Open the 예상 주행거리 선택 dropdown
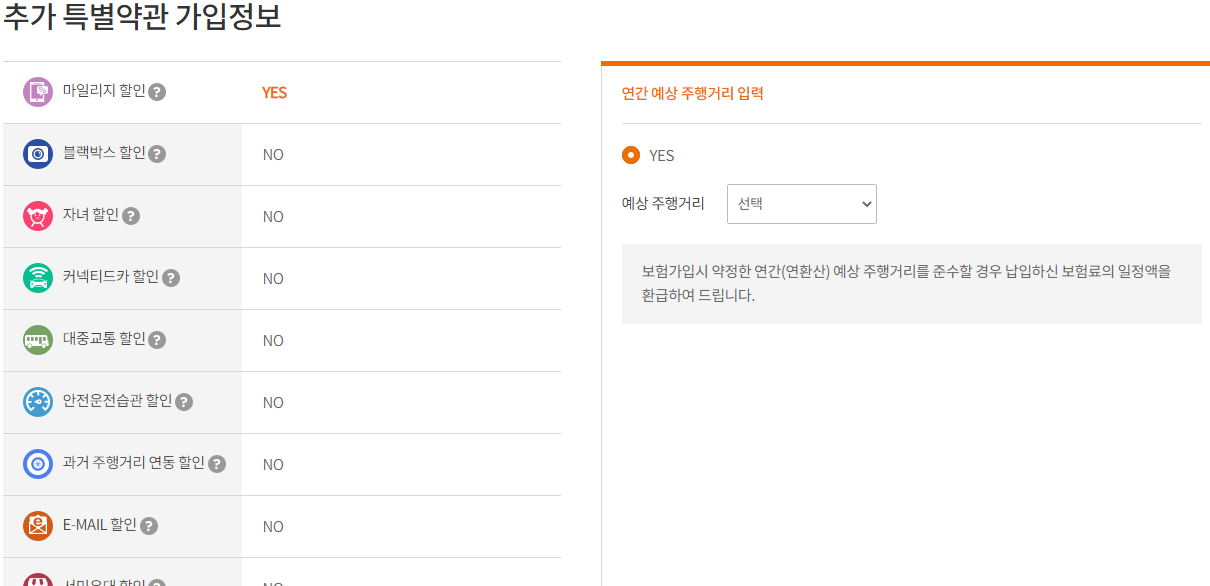 point(801,203)
